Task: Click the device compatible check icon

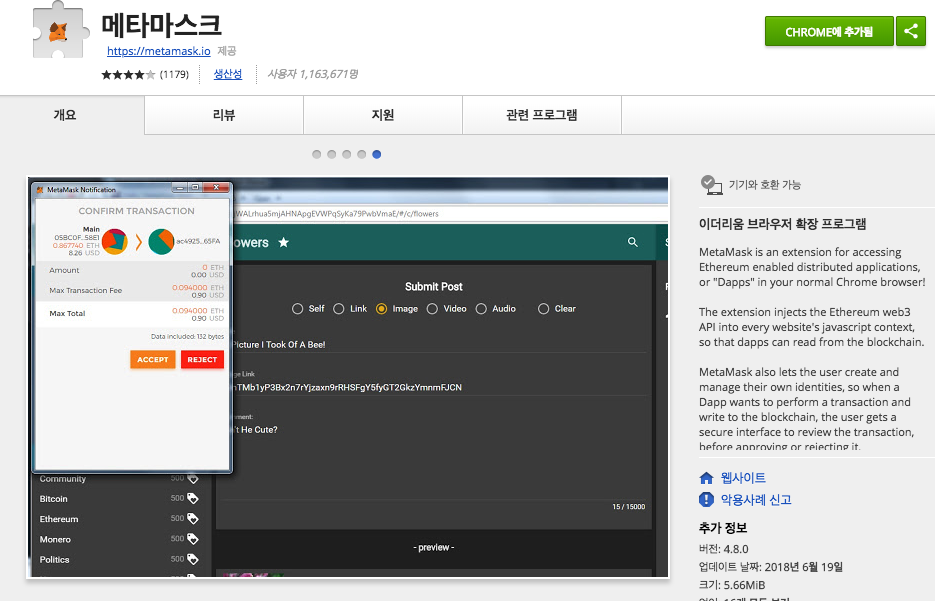Action: [711, 185]
